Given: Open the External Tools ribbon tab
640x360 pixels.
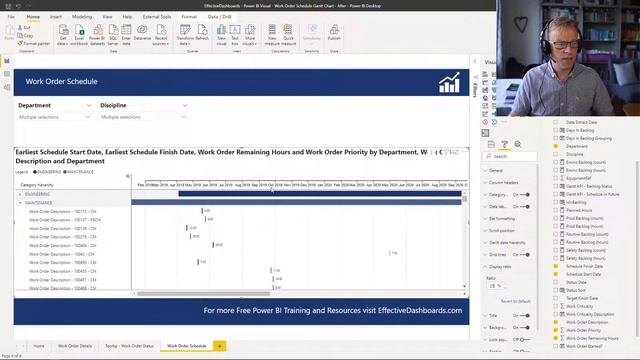Looking at the screenshot, I should (x=157, y=17).
